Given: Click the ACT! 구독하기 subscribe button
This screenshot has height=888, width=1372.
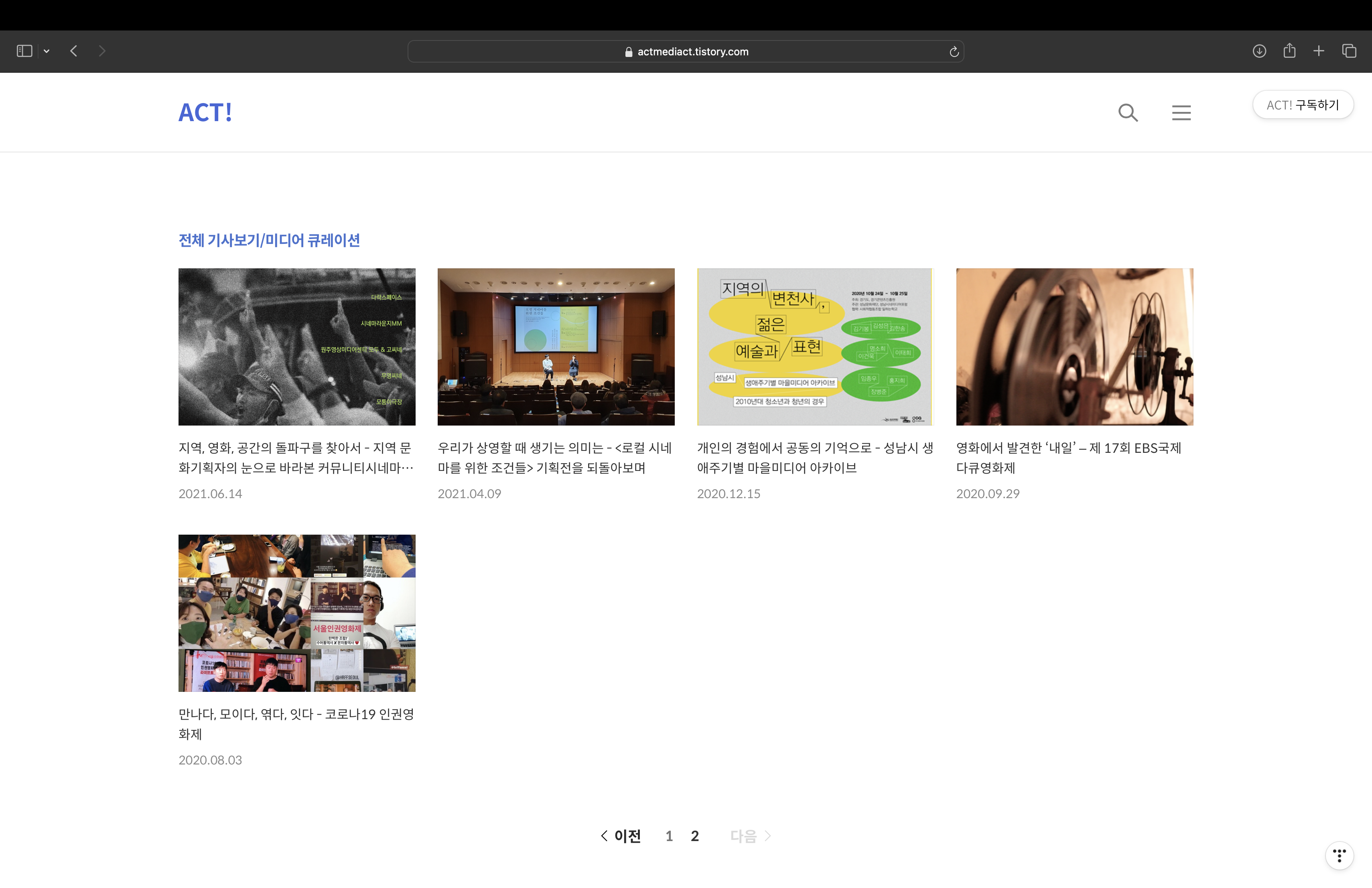Looking at the screenshot, I should (x=1302, y=105).
